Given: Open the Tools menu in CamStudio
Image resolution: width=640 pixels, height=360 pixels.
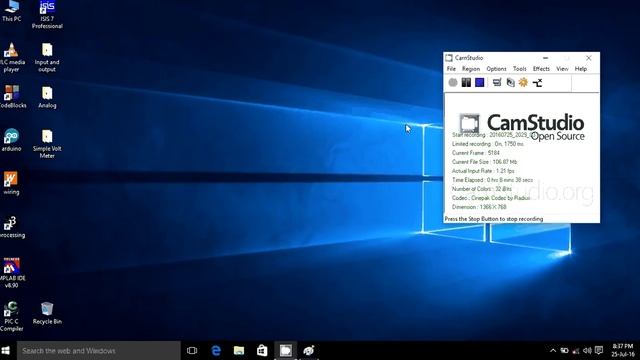Looking at the screenshot, I should click(520, 69).
